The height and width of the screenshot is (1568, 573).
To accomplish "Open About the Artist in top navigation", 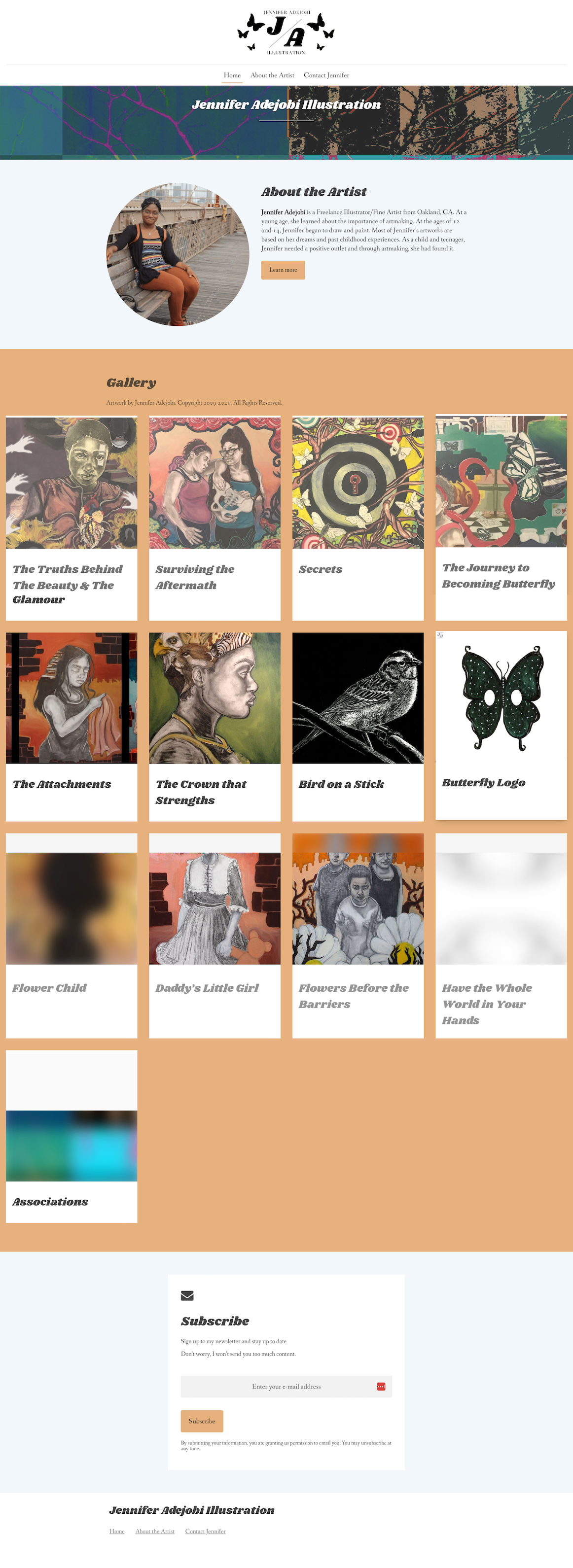I will tap(272, 75).
